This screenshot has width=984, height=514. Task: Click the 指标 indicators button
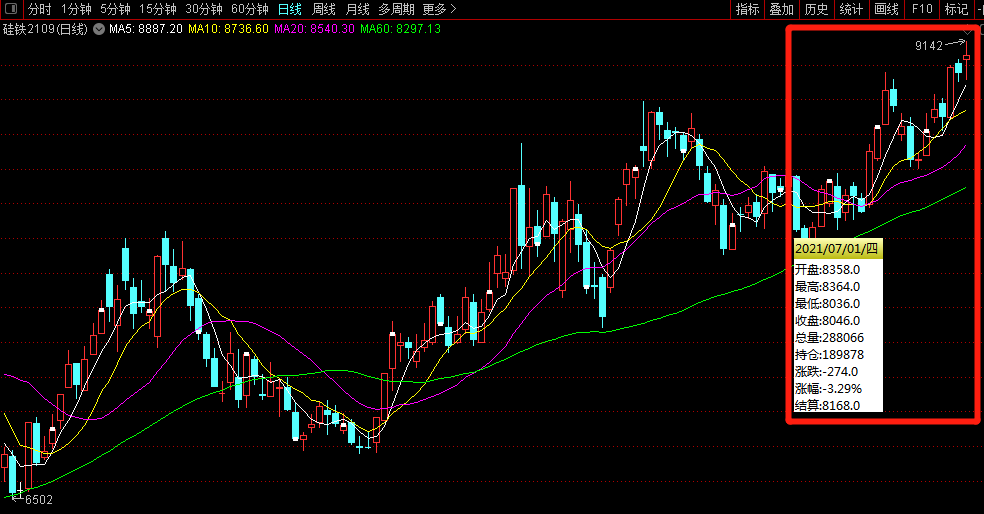(747, 9)
